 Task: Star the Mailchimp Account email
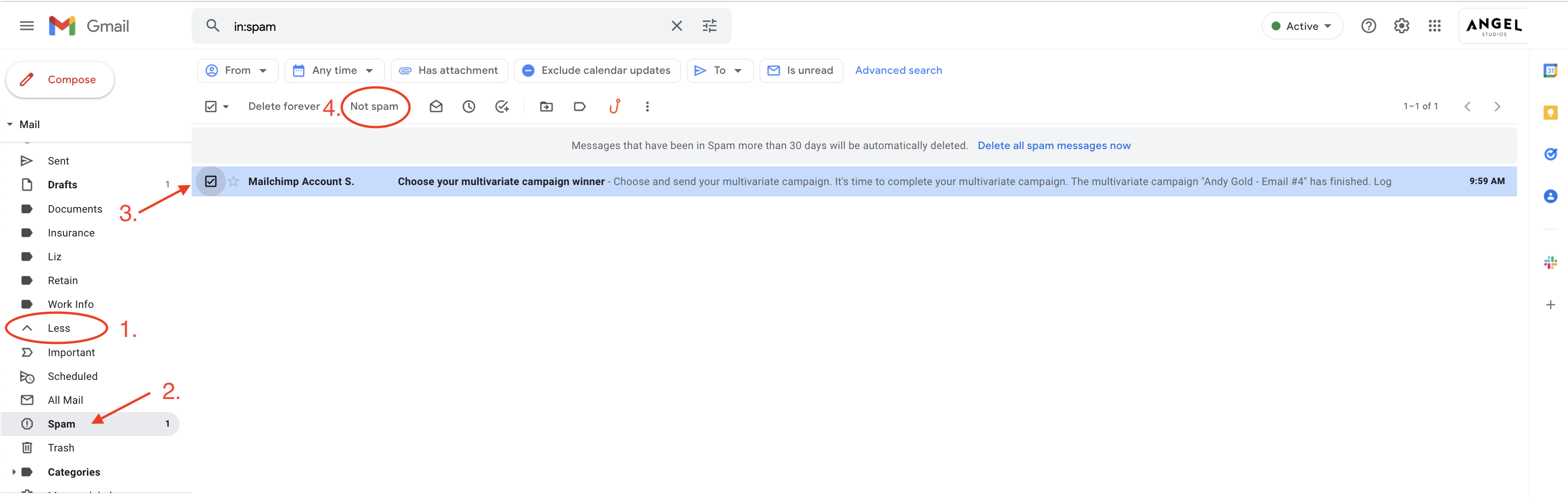234,181
